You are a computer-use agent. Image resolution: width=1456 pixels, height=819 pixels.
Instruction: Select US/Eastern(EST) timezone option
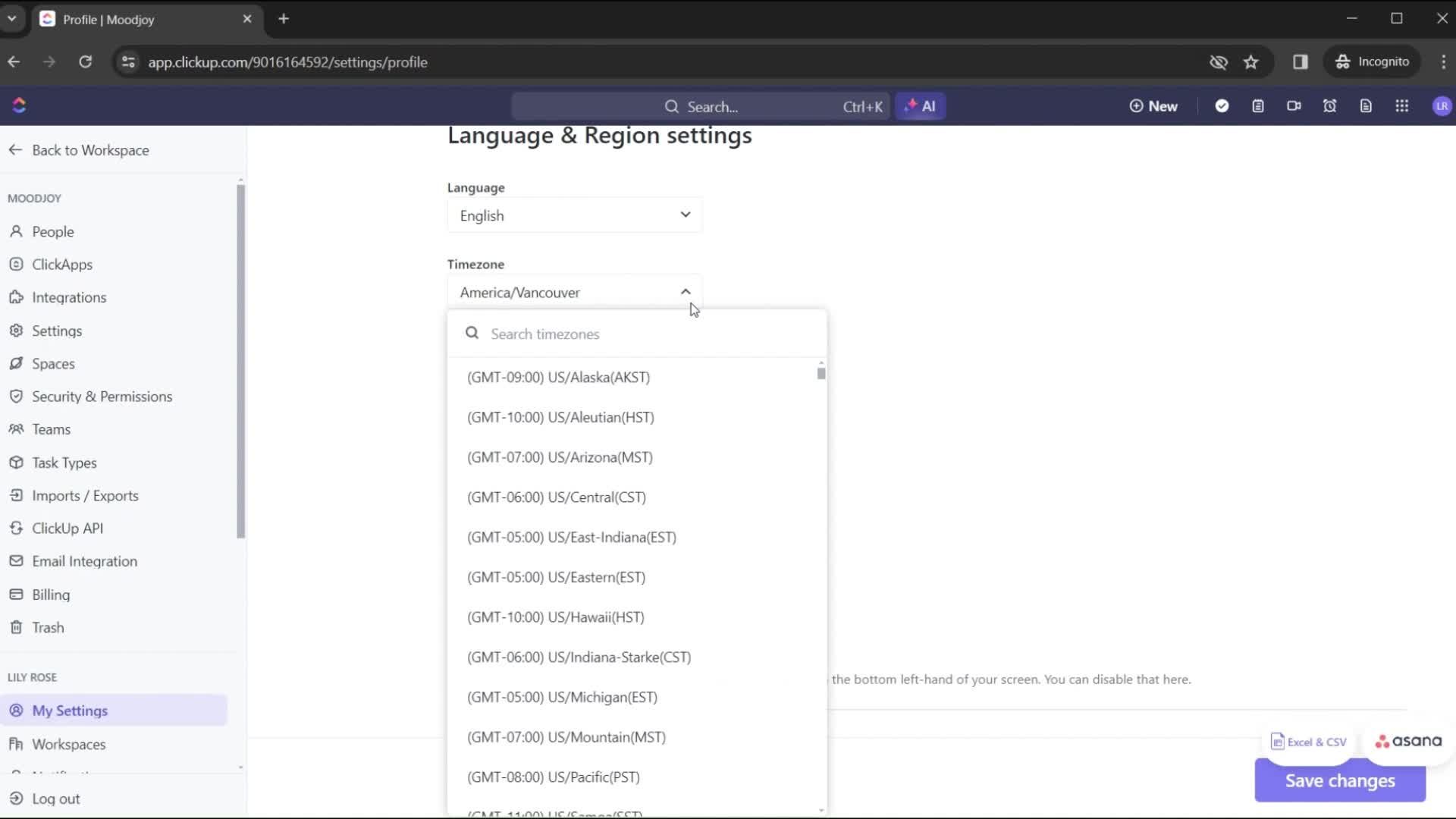(556, 577)
